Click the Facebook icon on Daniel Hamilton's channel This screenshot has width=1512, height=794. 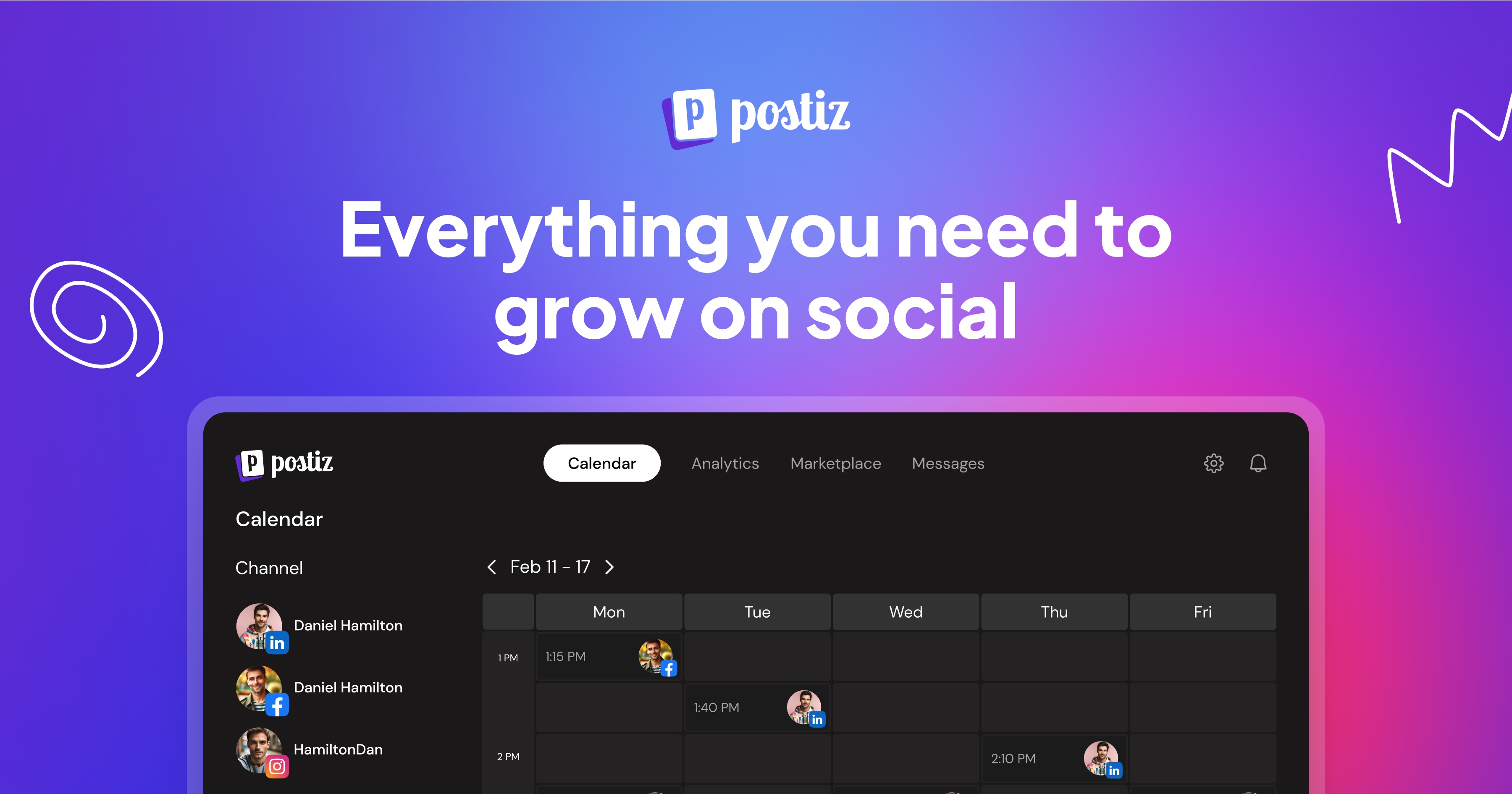click(x=277, y=705)
